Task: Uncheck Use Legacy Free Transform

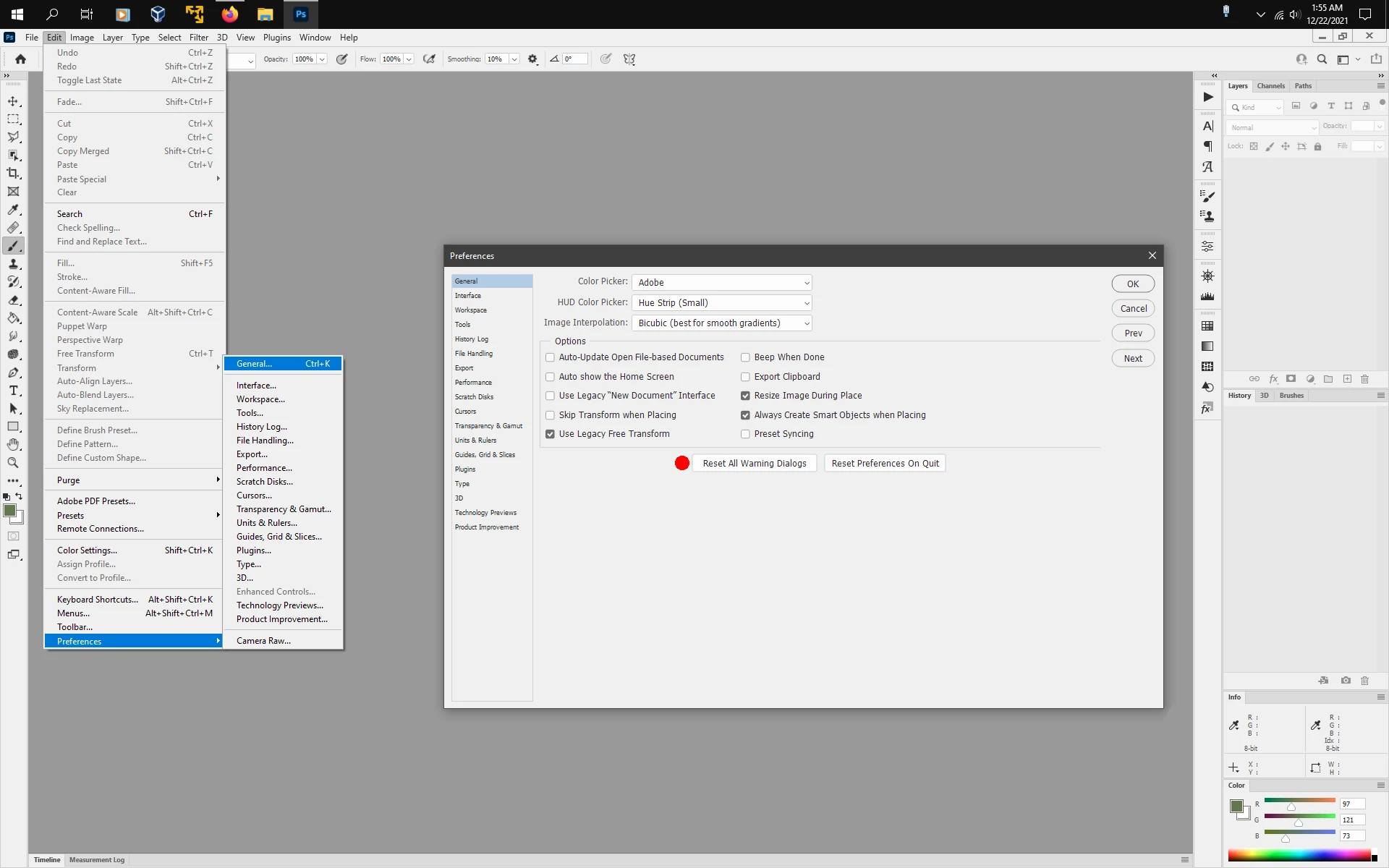Action: pos(551,434)
